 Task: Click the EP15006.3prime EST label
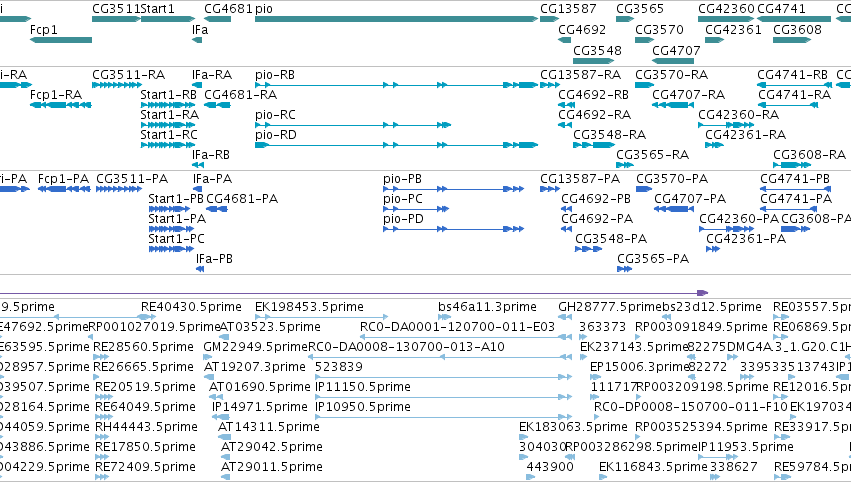[639, 367]
